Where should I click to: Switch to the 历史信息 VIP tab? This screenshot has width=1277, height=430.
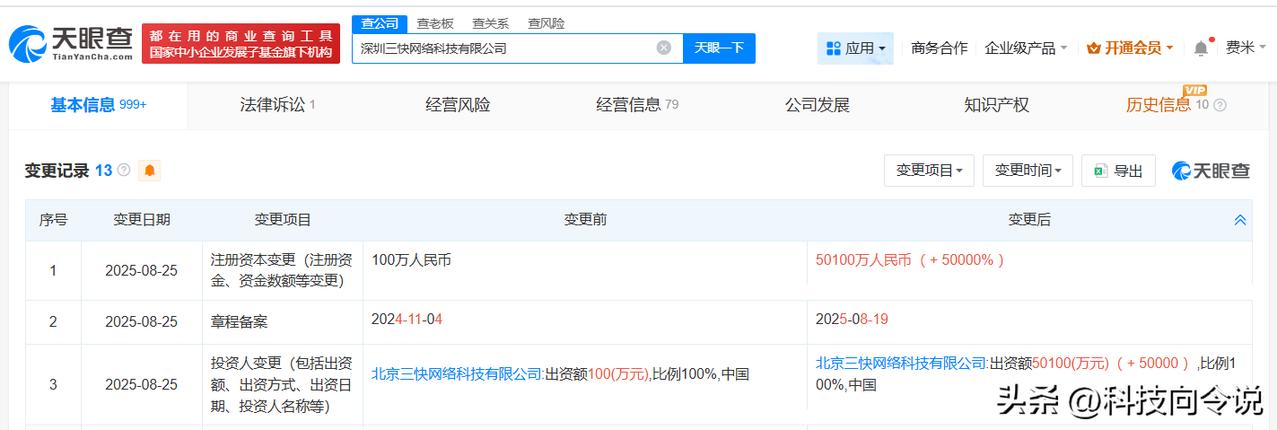(1167, 105)
